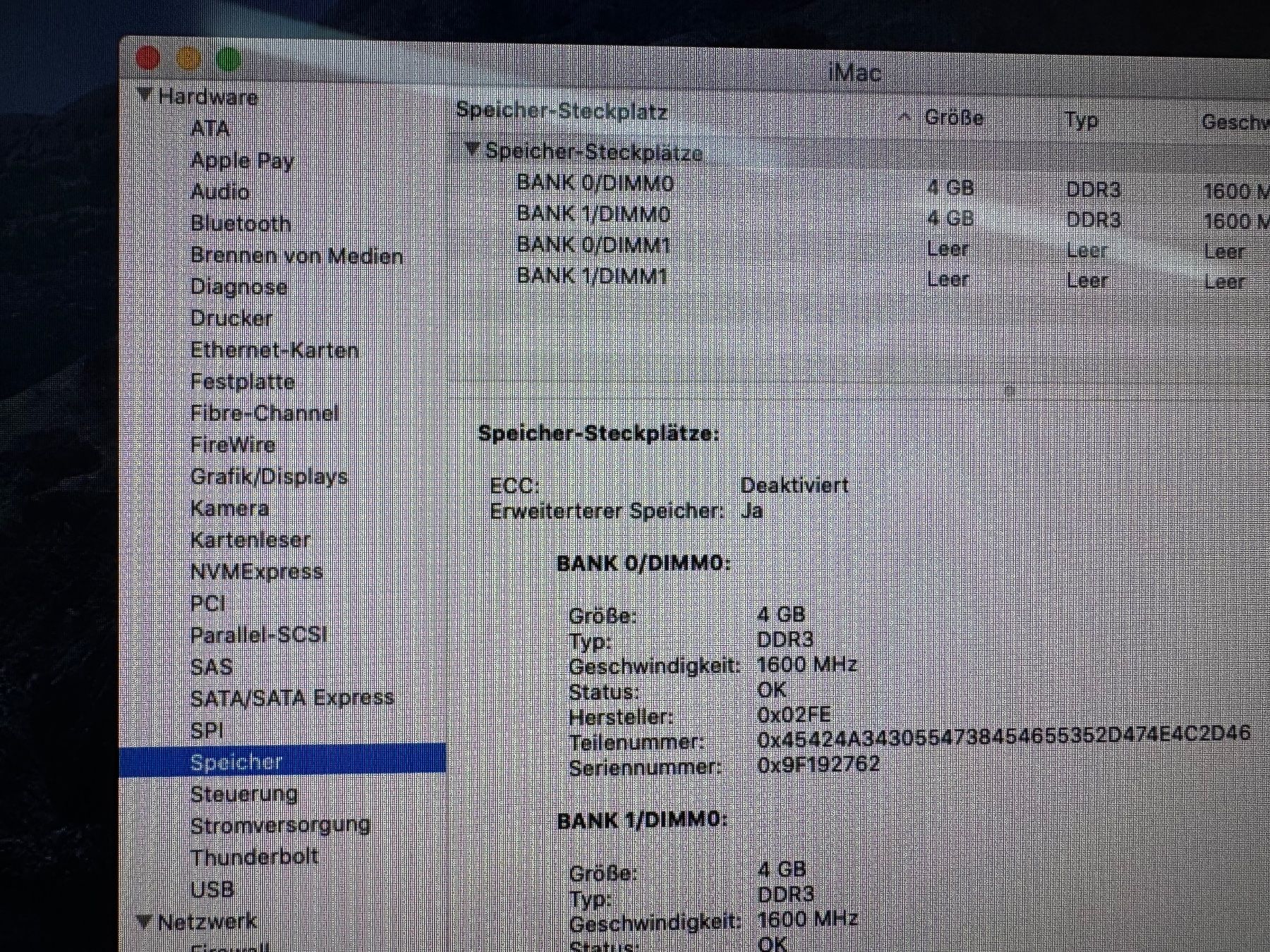Screen dimensions: 1270x952
Task: Open Parallel-SCSI in the sidebar
Action: click(x=259, y=635)
